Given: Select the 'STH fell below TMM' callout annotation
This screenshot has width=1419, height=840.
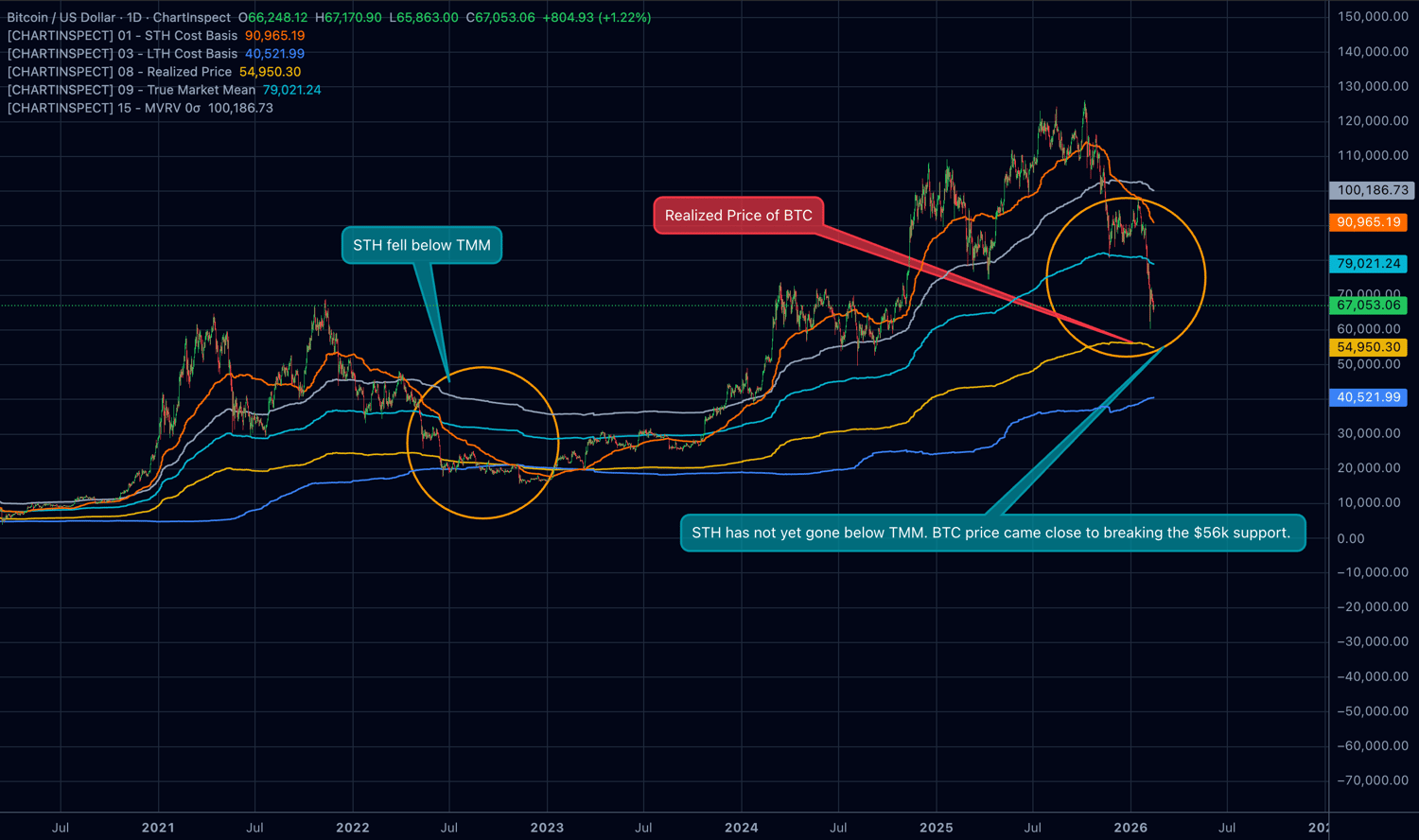Looking at the screenshot, I should (421, 245).
